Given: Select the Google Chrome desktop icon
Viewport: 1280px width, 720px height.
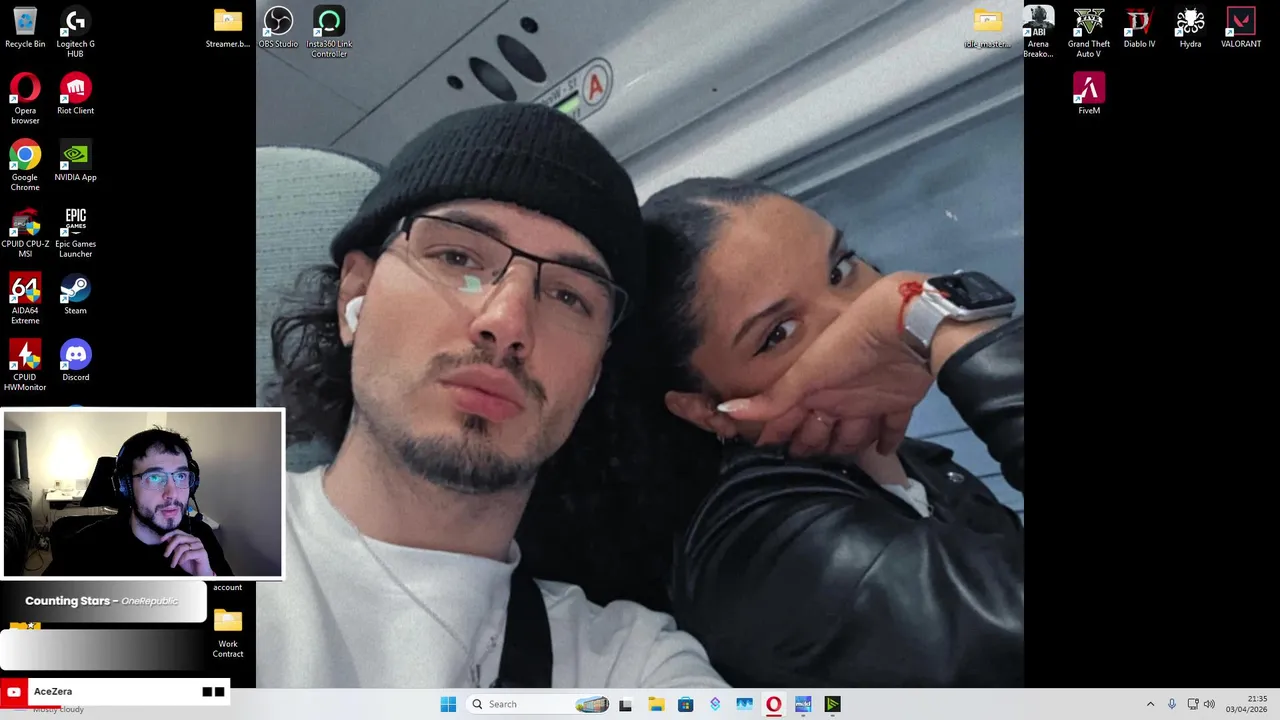Looking at the screenshot, I should (25, 165).
